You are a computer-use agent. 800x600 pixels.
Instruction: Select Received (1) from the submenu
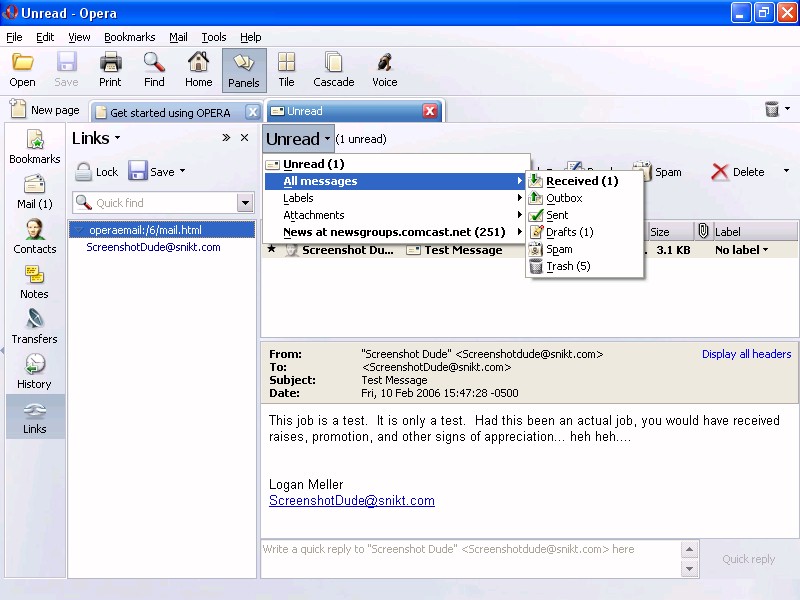(582, 181)
